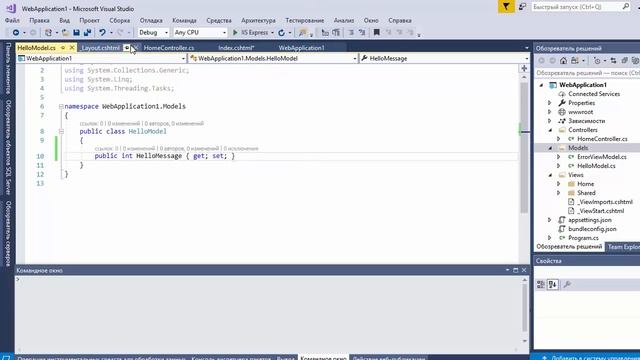Click the Comment Out Lines toolbar icon
Viewport: 640px width, 360px height.
pos(351,32)
